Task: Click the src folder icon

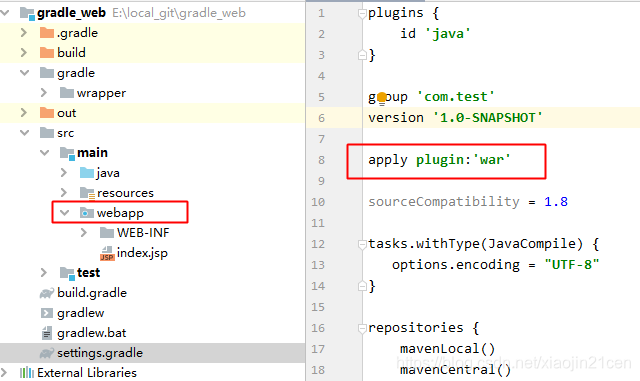Action: click(x=47, y=133)
